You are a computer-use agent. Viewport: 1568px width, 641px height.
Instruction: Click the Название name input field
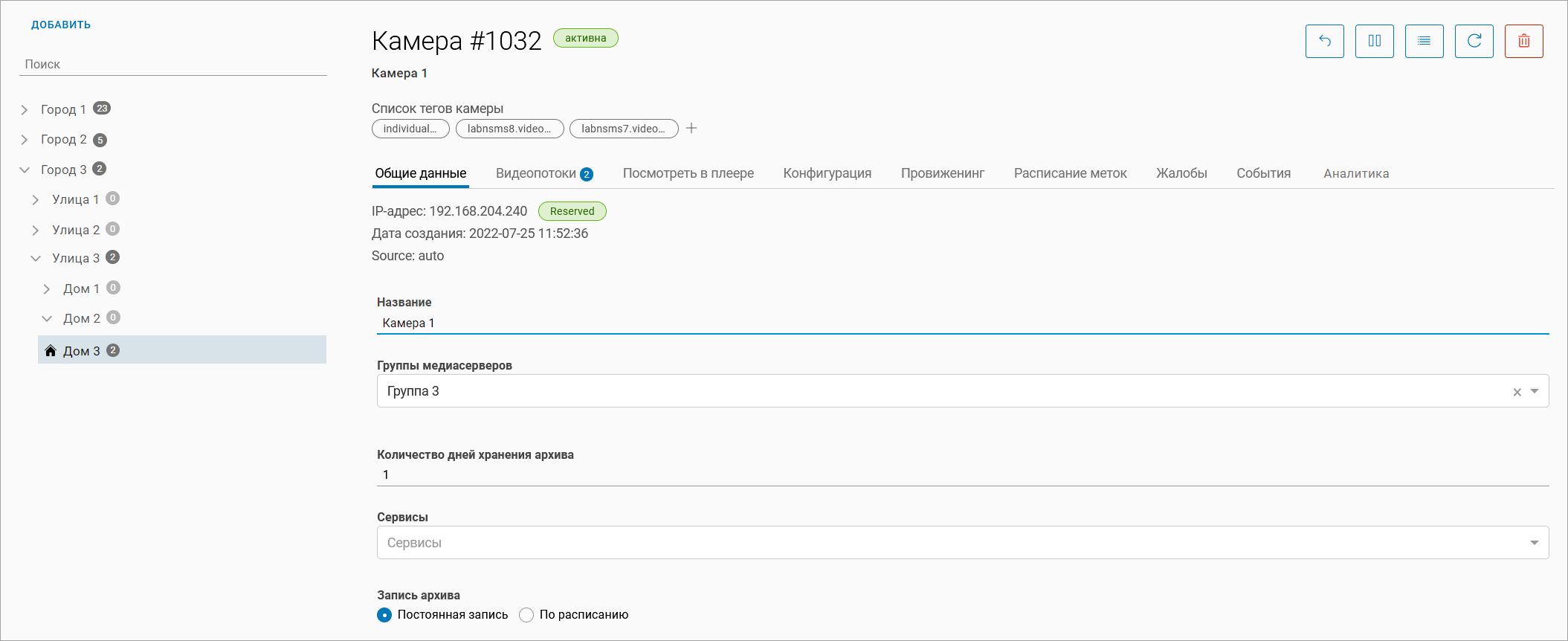tap(962, 323)
